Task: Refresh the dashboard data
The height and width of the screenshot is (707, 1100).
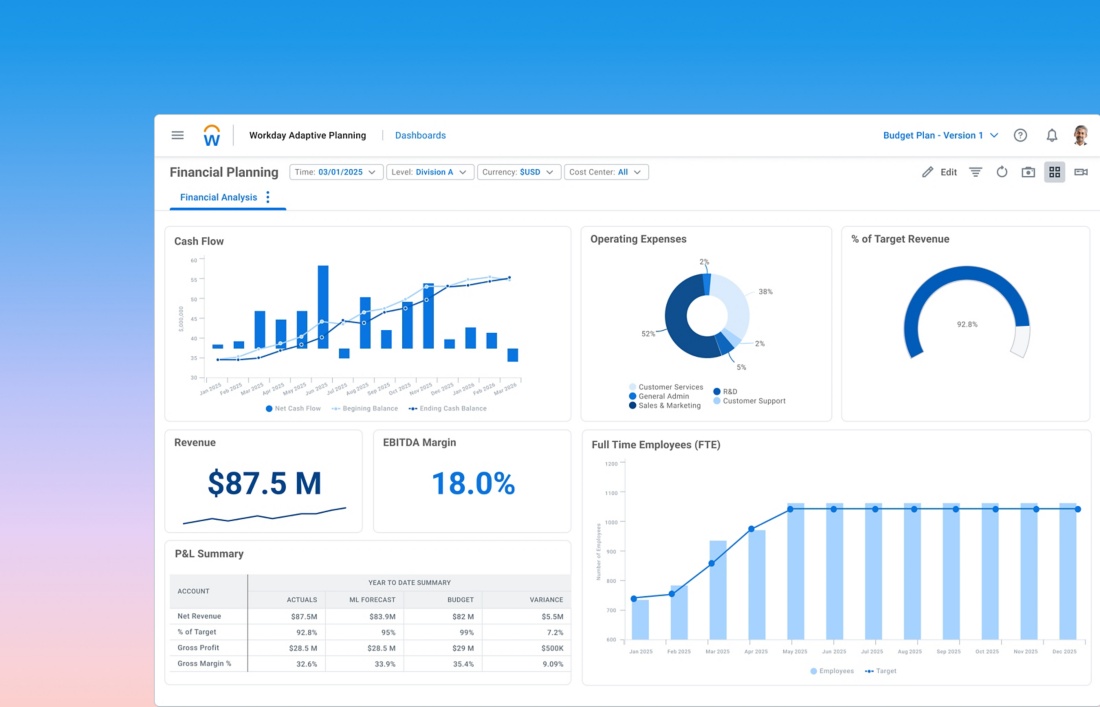Action: coord(1002,171)
